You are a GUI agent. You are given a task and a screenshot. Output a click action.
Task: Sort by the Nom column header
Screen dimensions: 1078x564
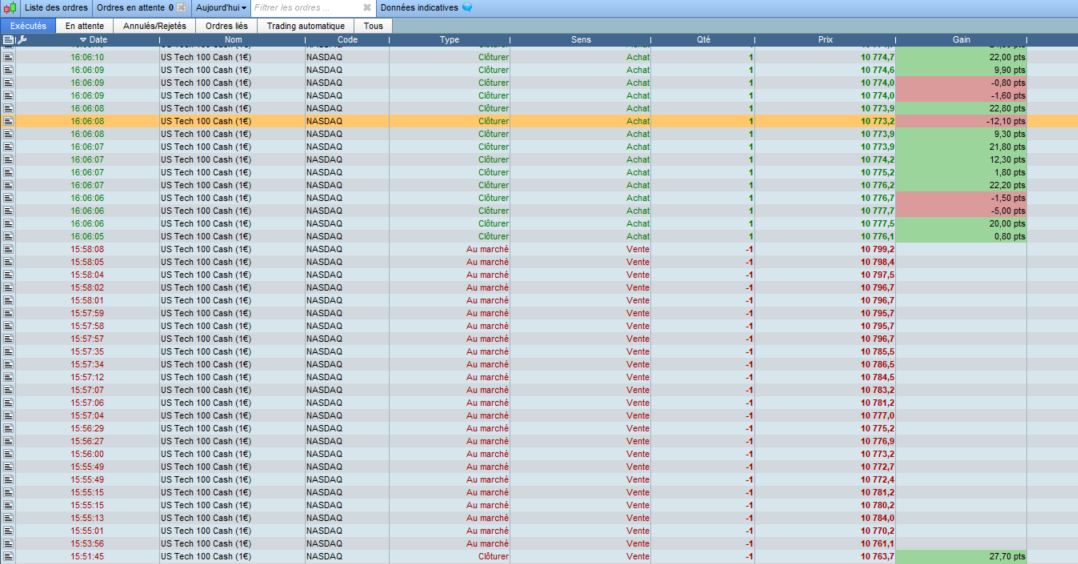click(x=233, y=40)
